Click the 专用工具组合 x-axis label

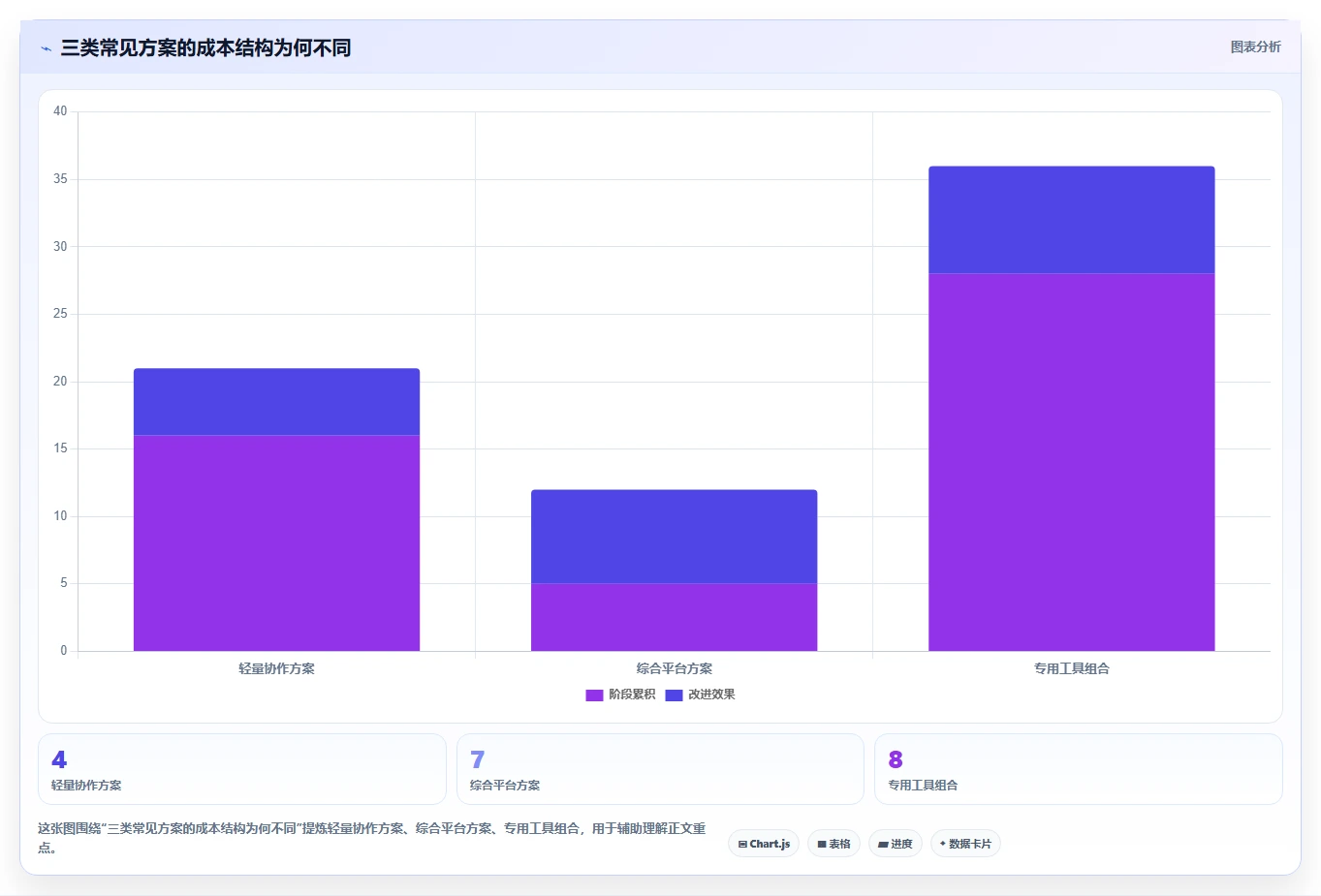click(x=1071, y=668)
